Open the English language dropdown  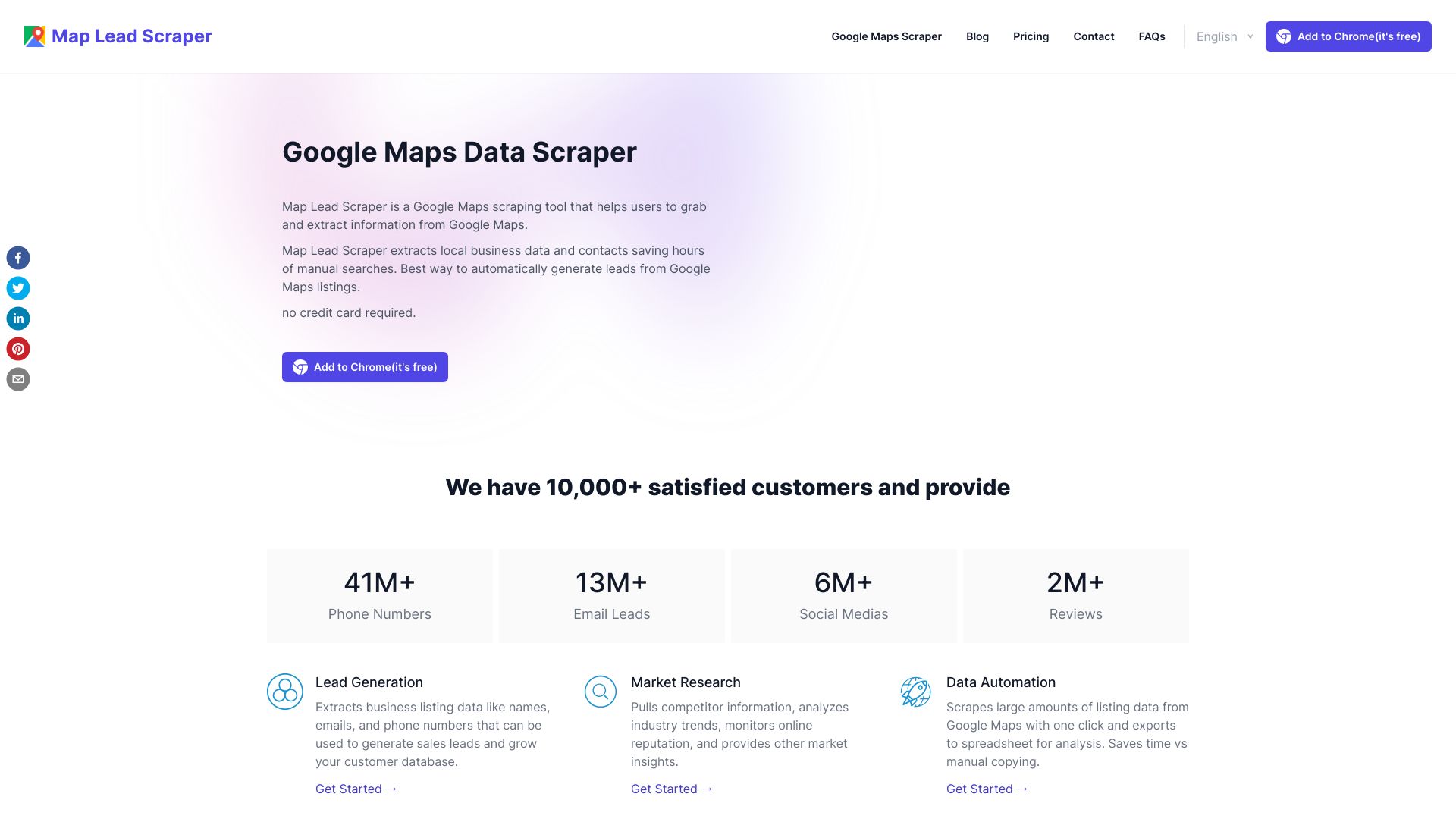1222,36
